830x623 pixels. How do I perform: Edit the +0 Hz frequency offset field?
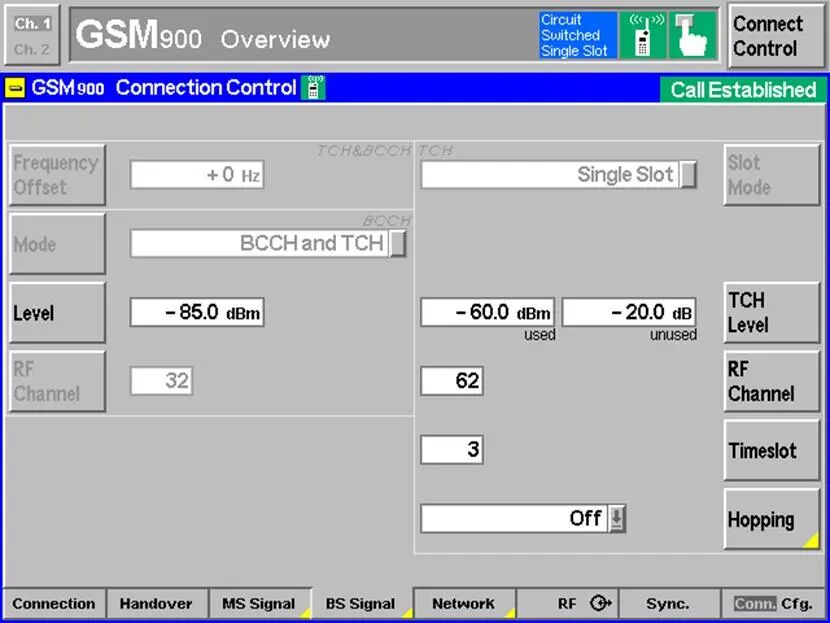pyautogui.click(x=197, y=175)
